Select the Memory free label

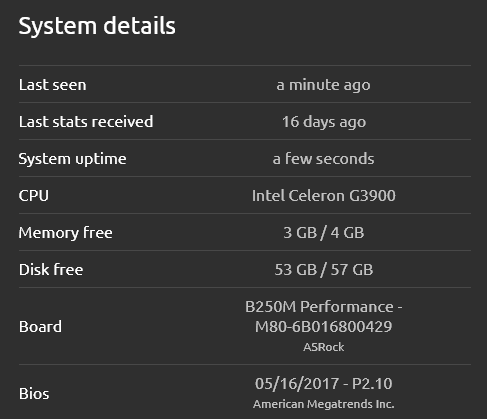pyautogui.click(x=65, y=233)
